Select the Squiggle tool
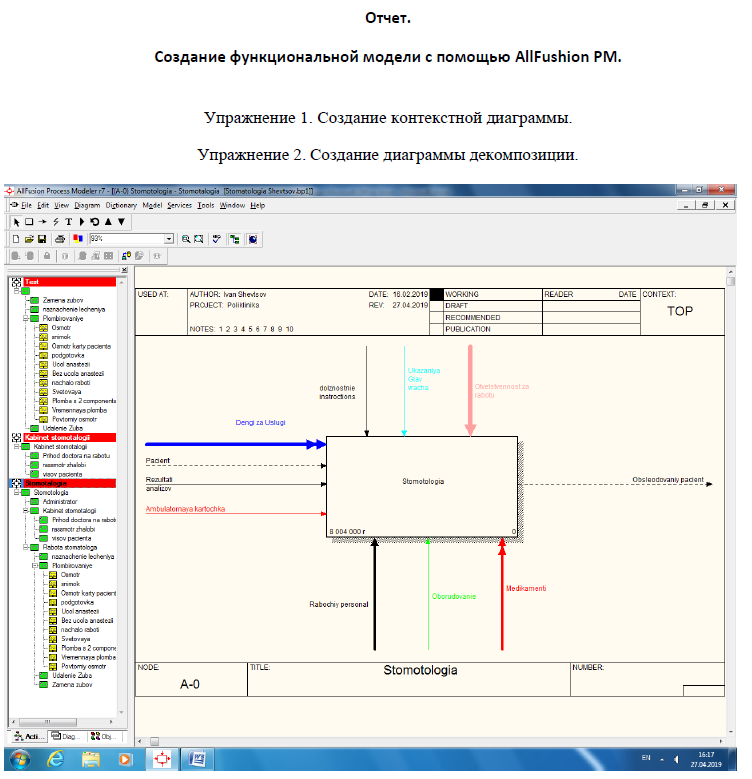 [56, 222]
